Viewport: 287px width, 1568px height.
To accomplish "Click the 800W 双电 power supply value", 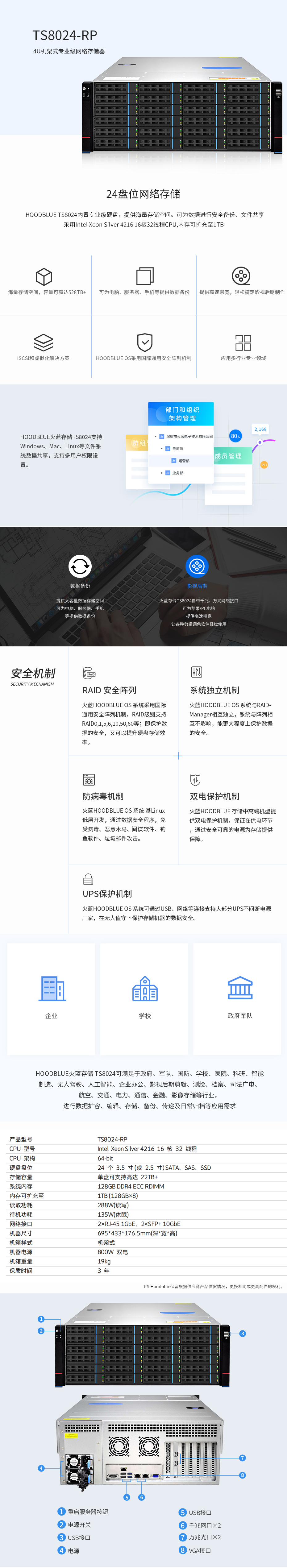I will [x=113, y=1252].
